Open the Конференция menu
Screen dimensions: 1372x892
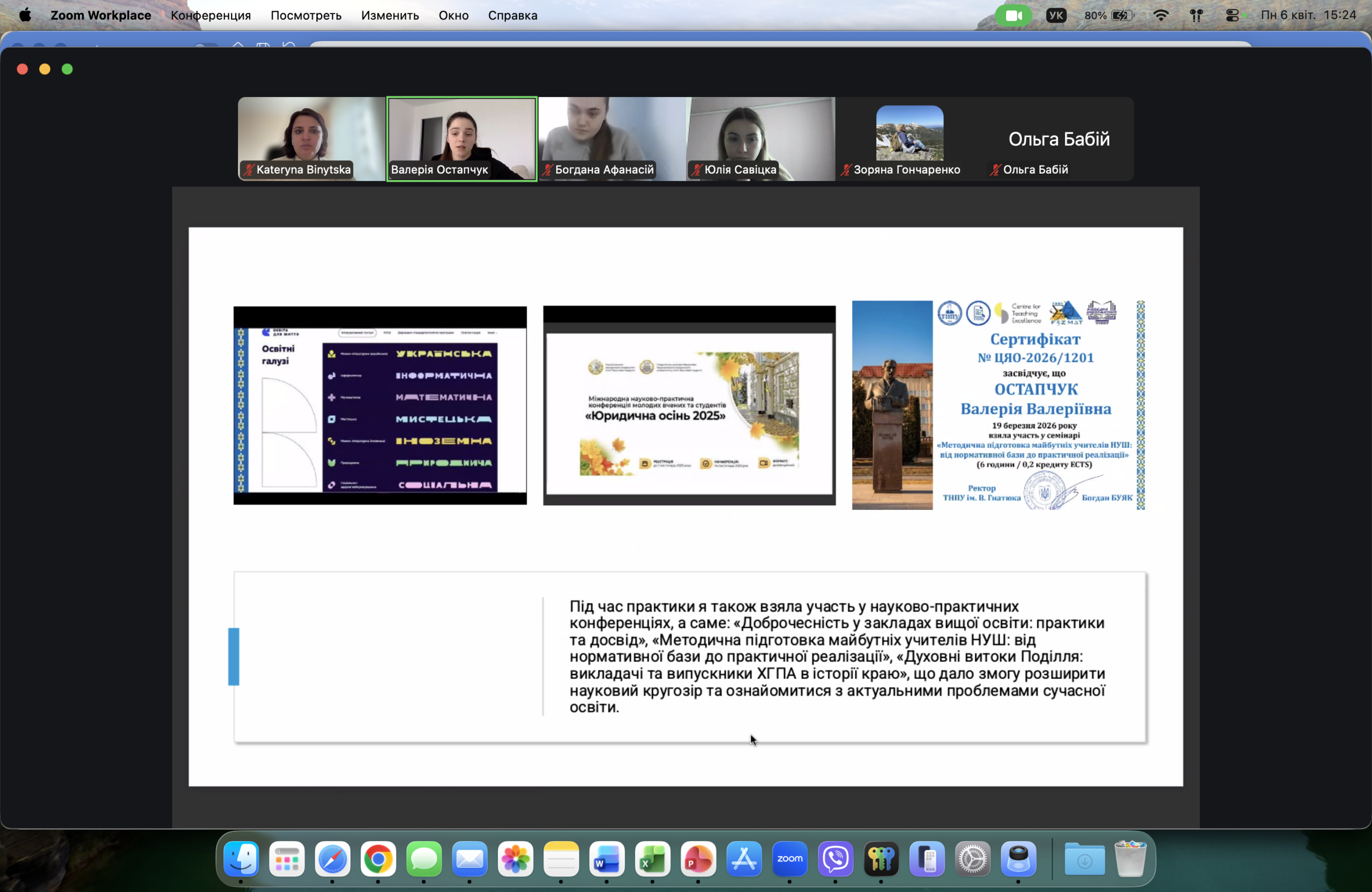coord(211,16)
